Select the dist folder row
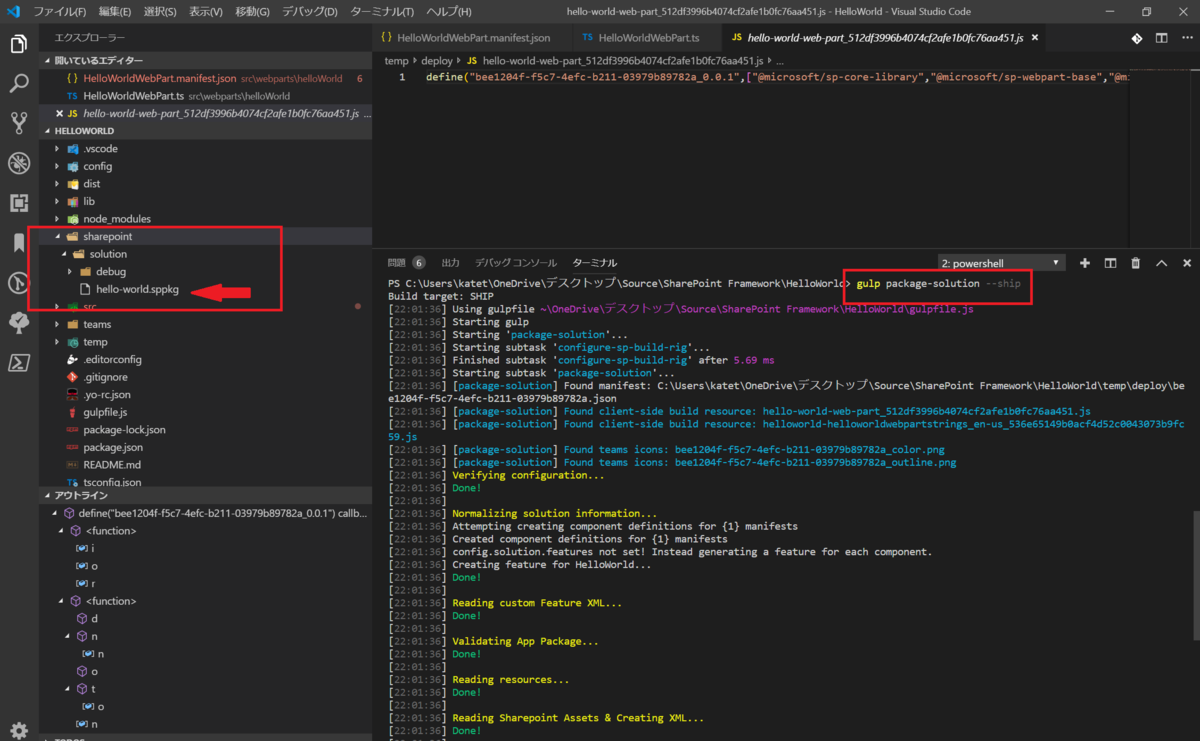Image resolution: width=1200 pixels, height=741 pixels. point(206,184)
